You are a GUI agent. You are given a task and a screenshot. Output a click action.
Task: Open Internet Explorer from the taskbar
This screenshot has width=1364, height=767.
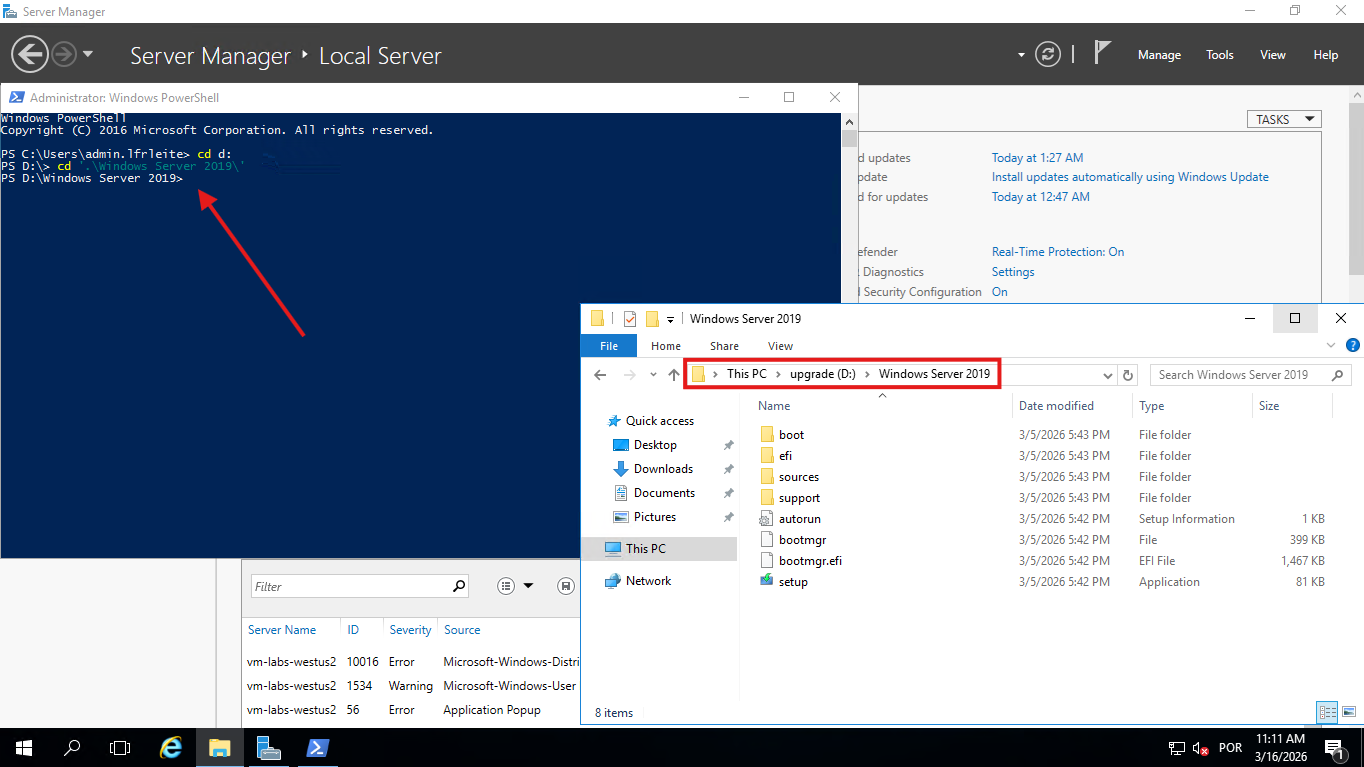pos(172,747)
